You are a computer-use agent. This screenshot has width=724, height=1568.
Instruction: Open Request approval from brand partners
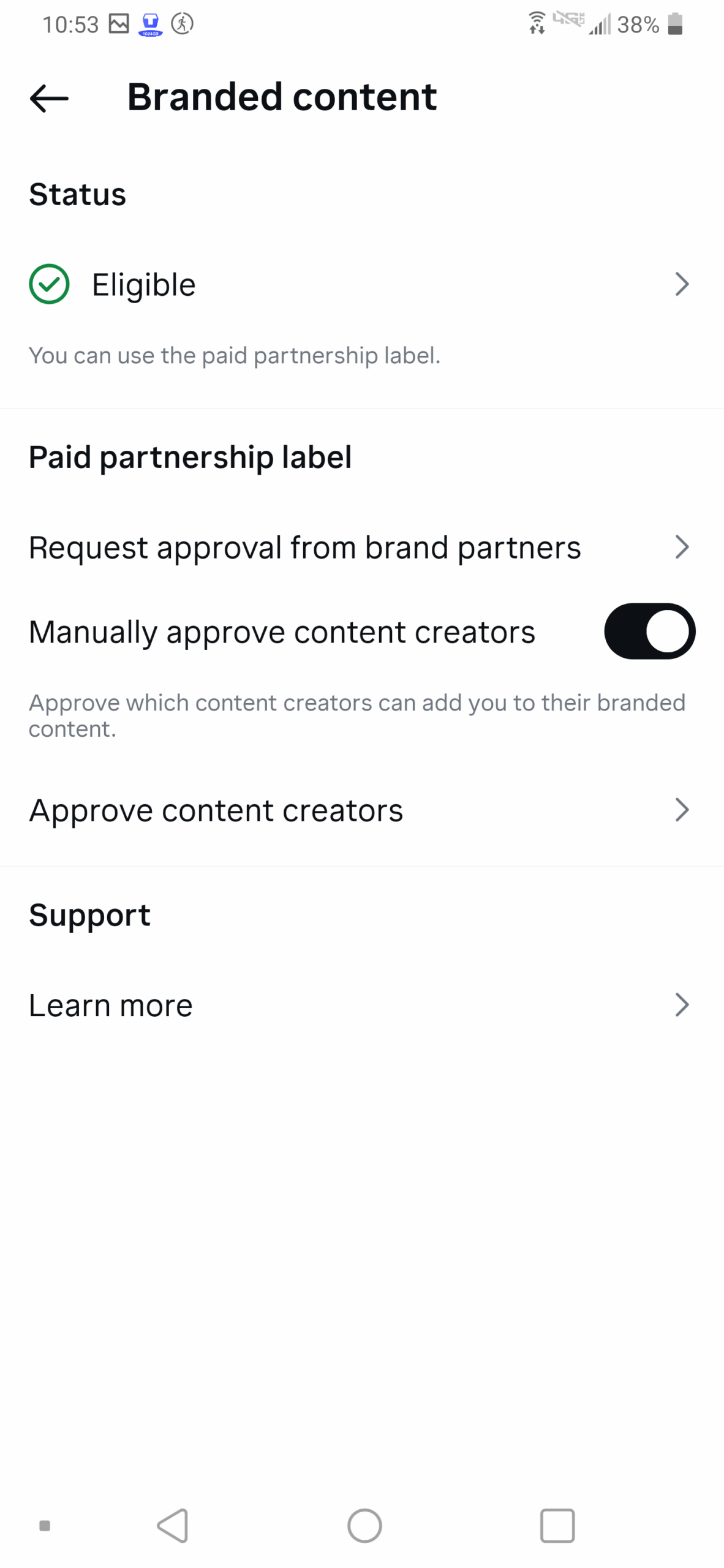304,547
